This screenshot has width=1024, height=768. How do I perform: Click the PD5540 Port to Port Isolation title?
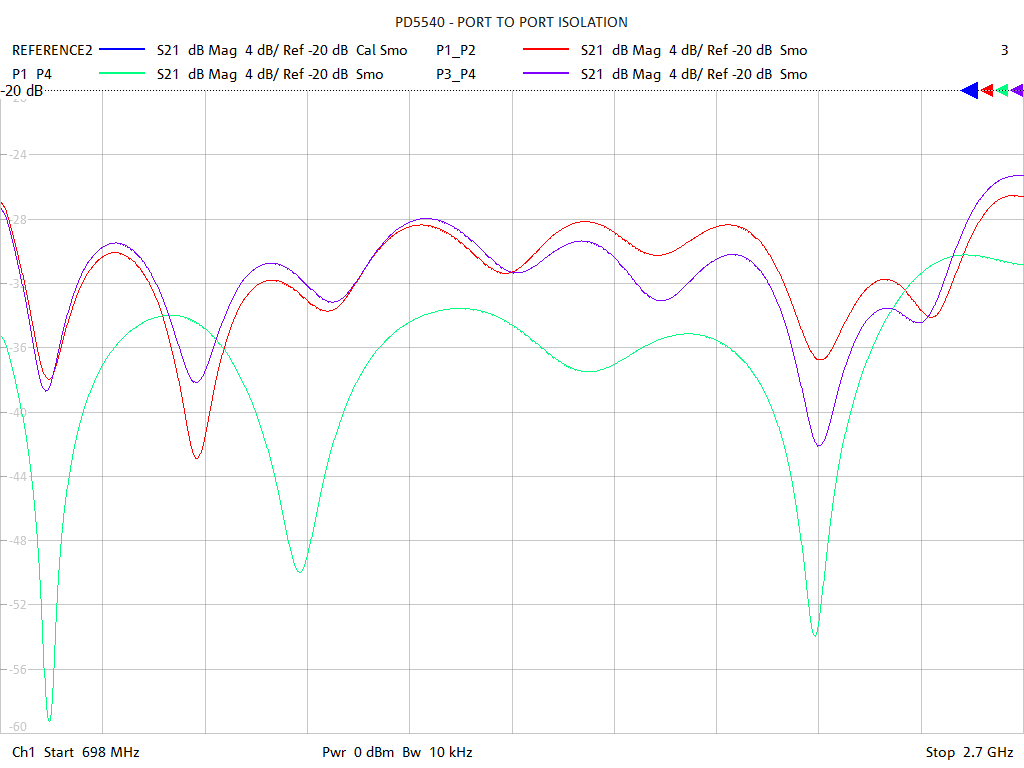coord(512,22)
